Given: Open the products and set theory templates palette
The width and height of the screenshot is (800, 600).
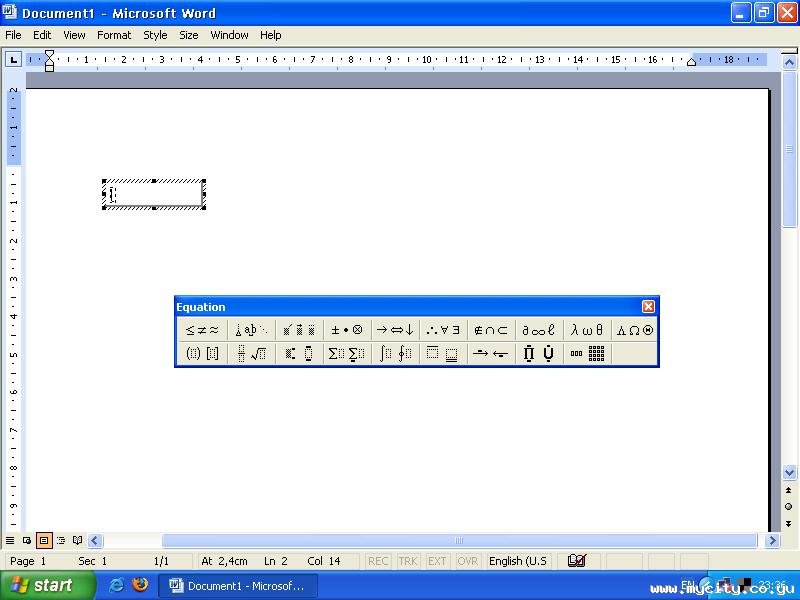Looking at the screenshot, I should click(x=539, y=353).
